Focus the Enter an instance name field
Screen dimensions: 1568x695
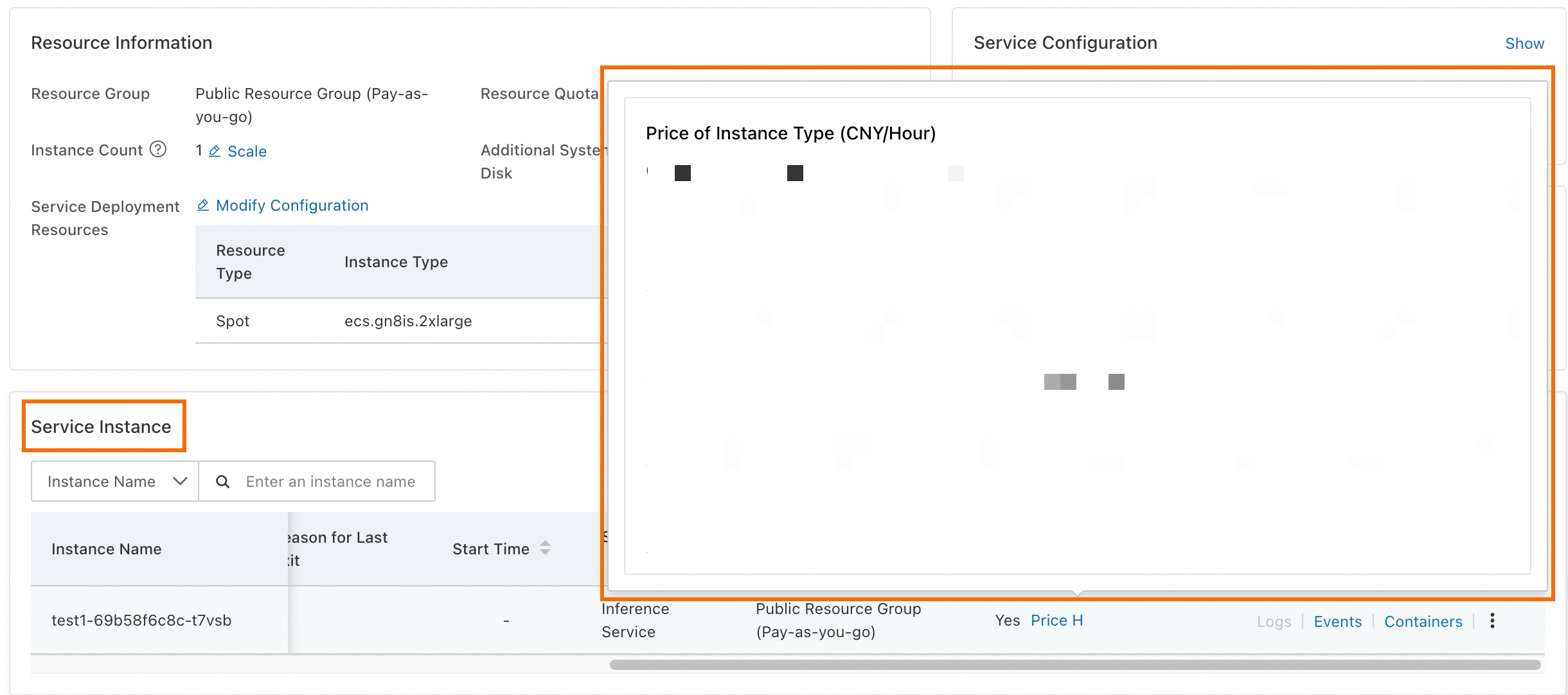click(330, 482)
